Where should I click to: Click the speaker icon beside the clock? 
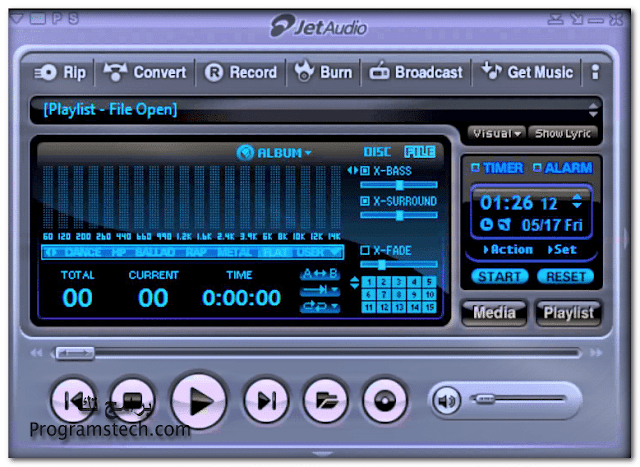[504, 224]
